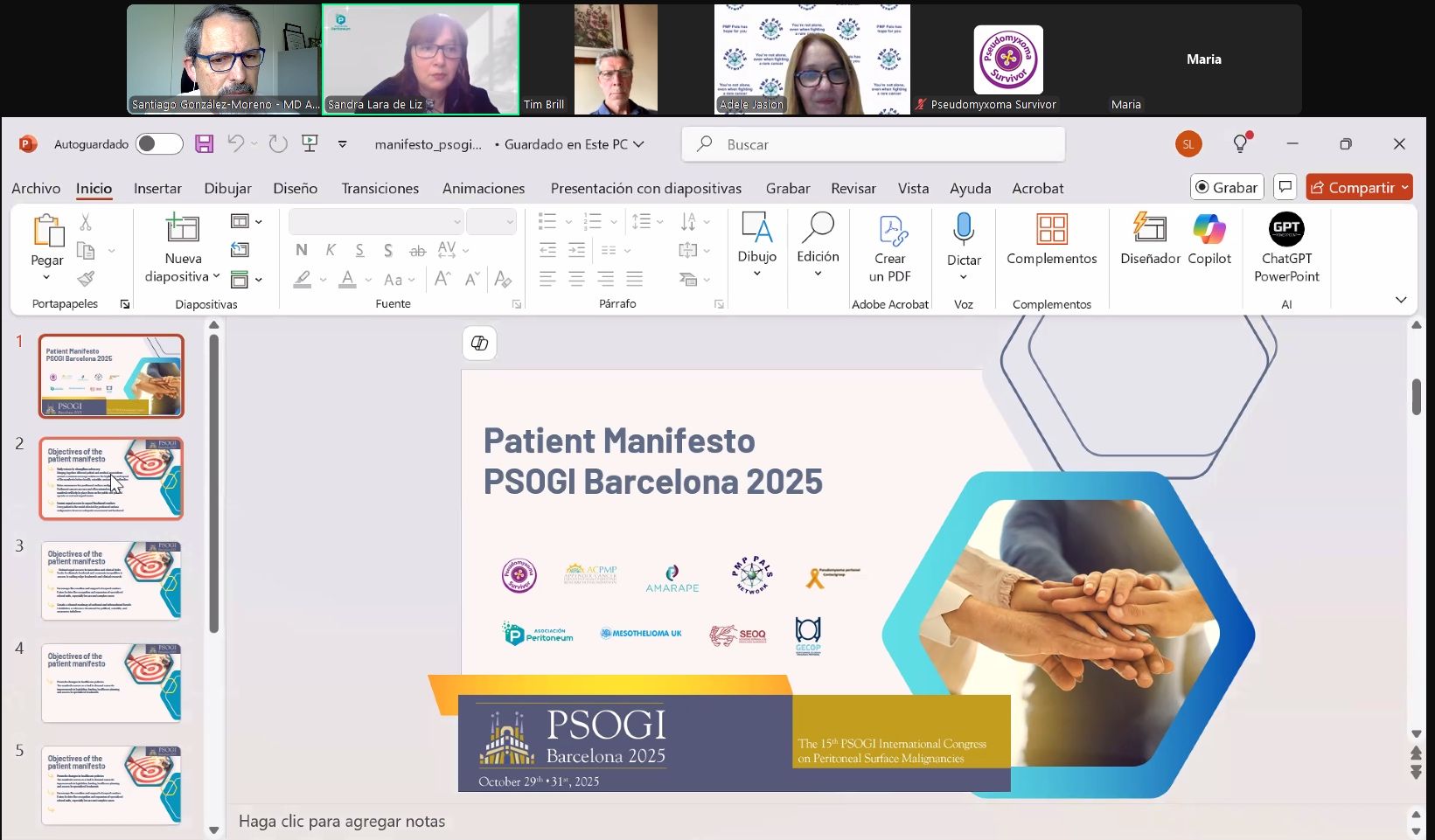Select Tim Brill's video tile

[x=616, y=59]
